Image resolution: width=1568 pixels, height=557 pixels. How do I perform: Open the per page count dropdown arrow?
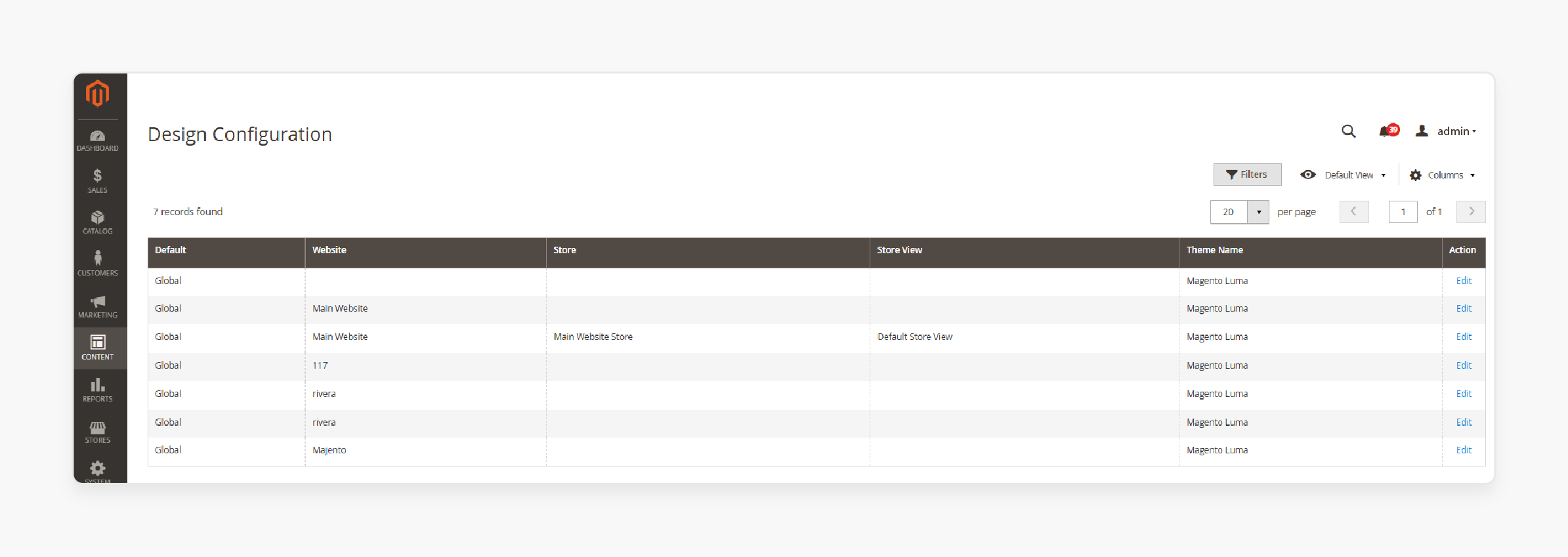point(1258,212)
